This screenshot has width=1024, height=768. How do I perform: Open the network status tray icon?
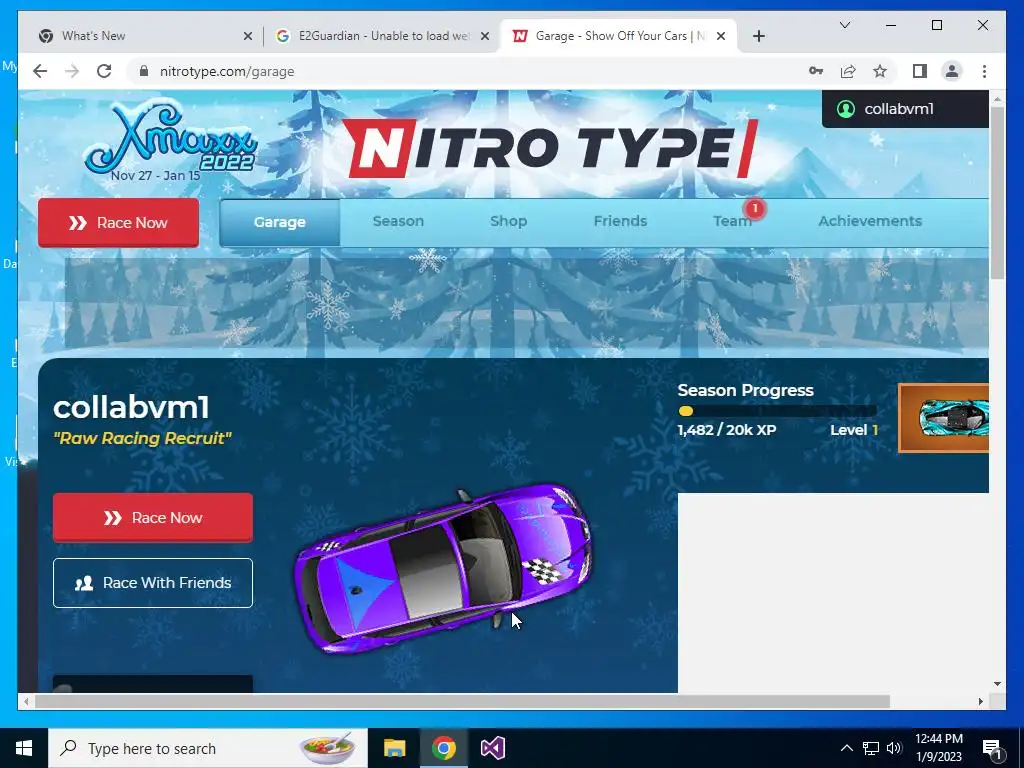click(x=871, y=748)
